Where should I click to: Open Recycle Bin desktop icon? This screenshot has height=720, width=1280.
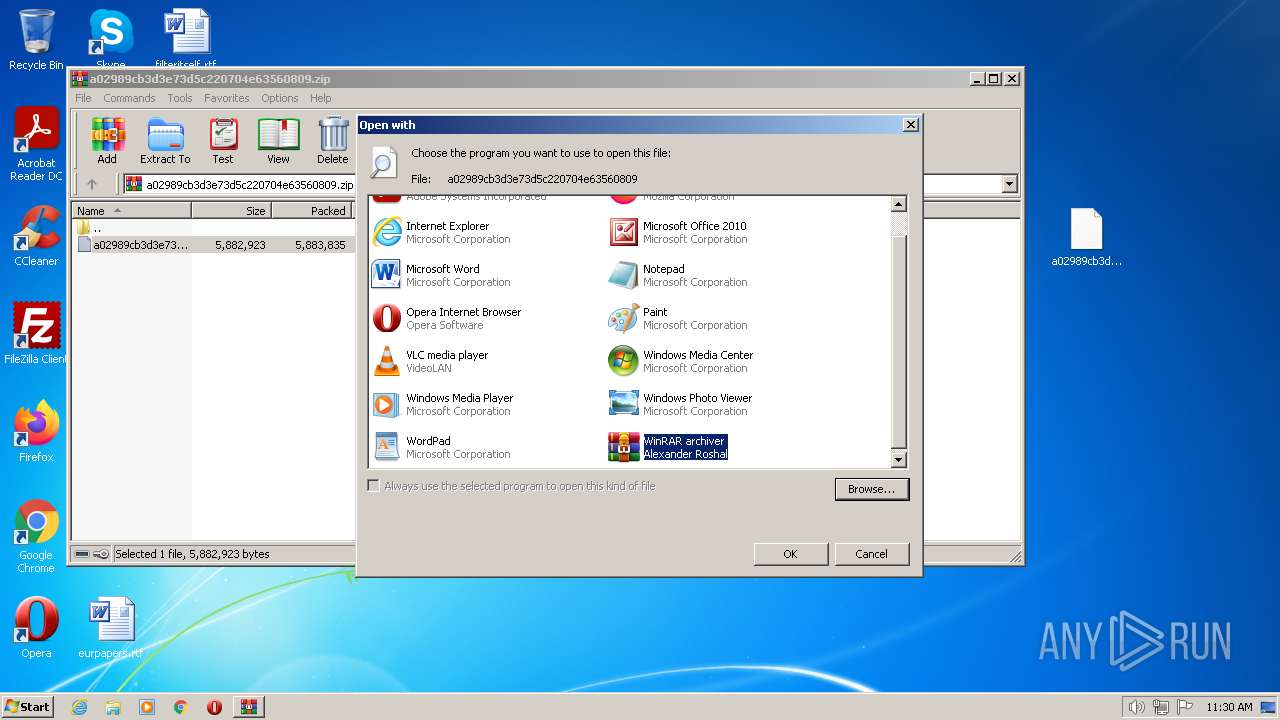[x=36, y=40]
